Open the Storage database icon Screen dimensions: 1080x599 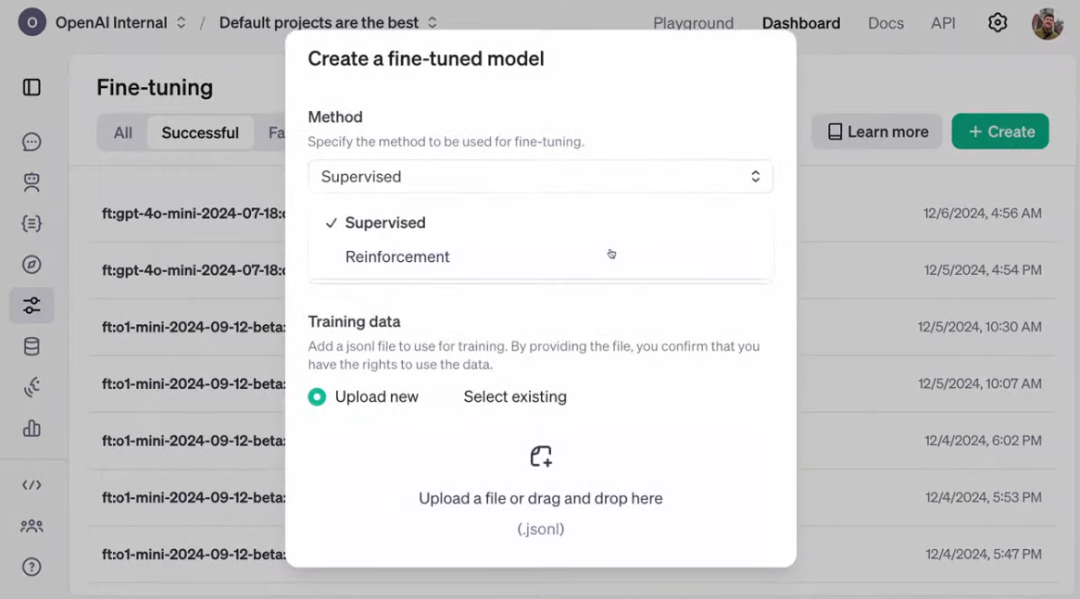coord(32,346)
